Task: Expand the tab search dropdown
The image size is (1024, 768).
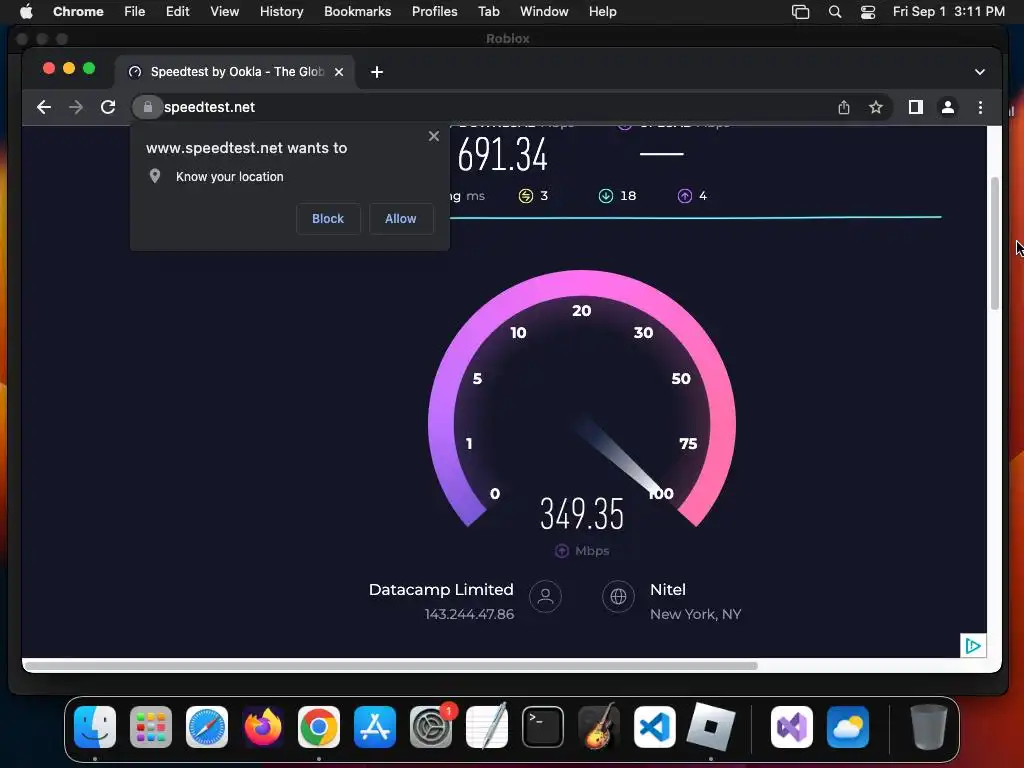Action: (980, 72)
